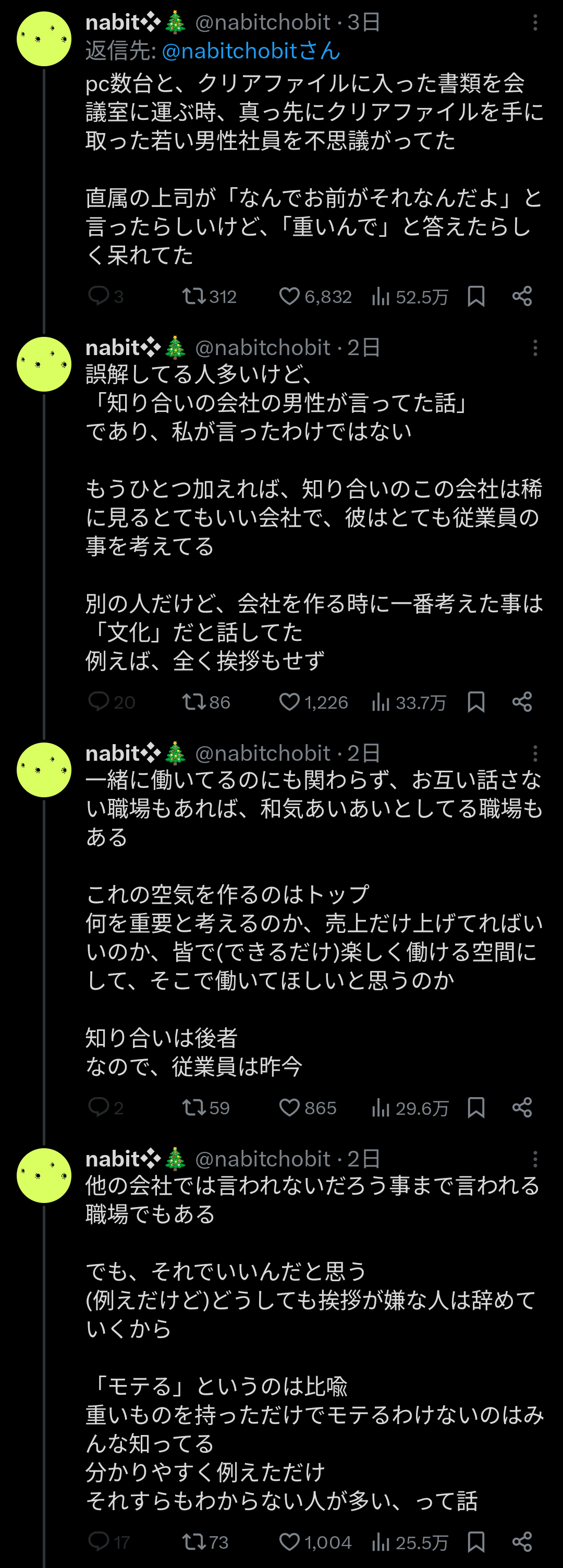
Task: Open the @nabitchobitさん reply-to link
Action: (251, 51)
